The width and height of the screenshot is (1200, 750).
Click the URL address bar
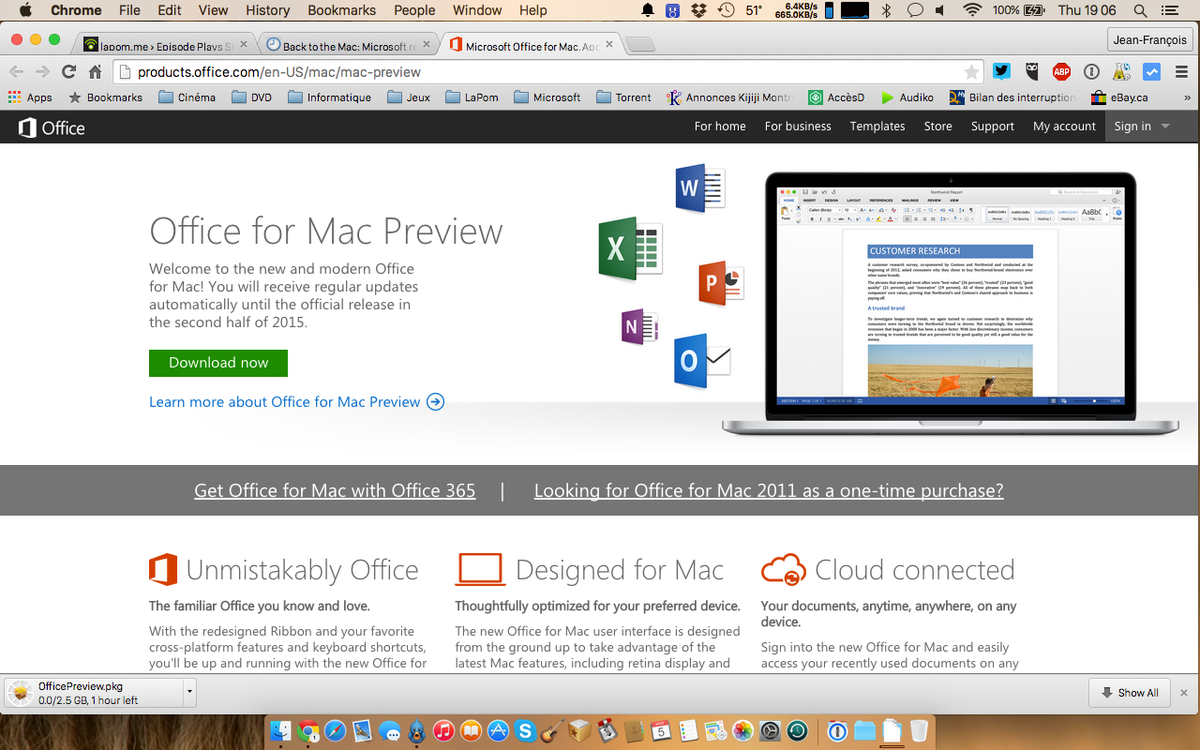[x=548, y=72]
